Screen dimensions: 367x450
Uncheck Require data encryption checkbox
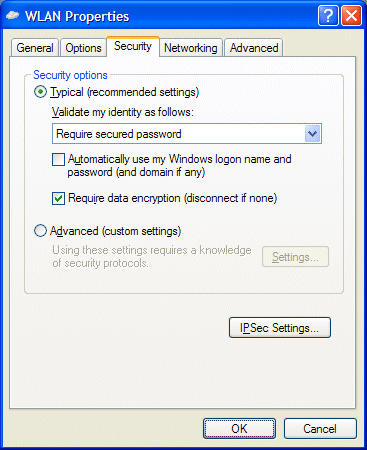tap(58, 198)
